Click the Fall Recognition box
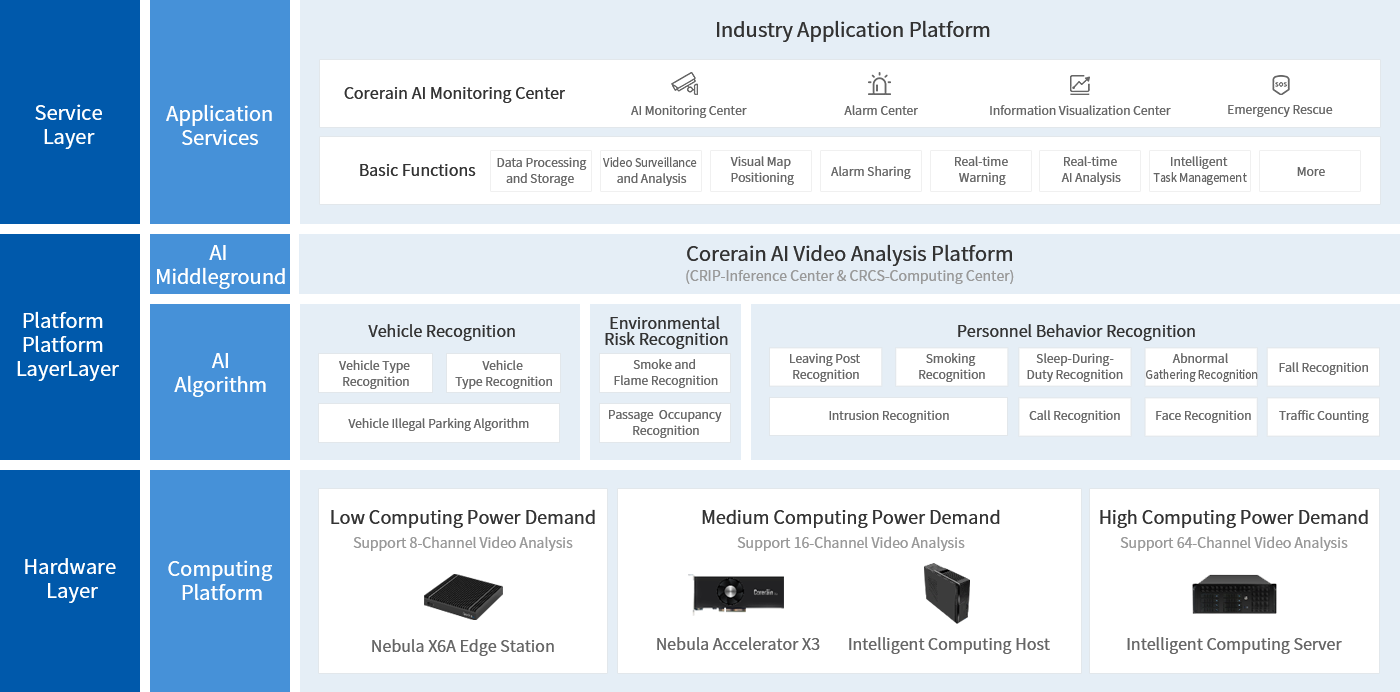 point(1323,367)
